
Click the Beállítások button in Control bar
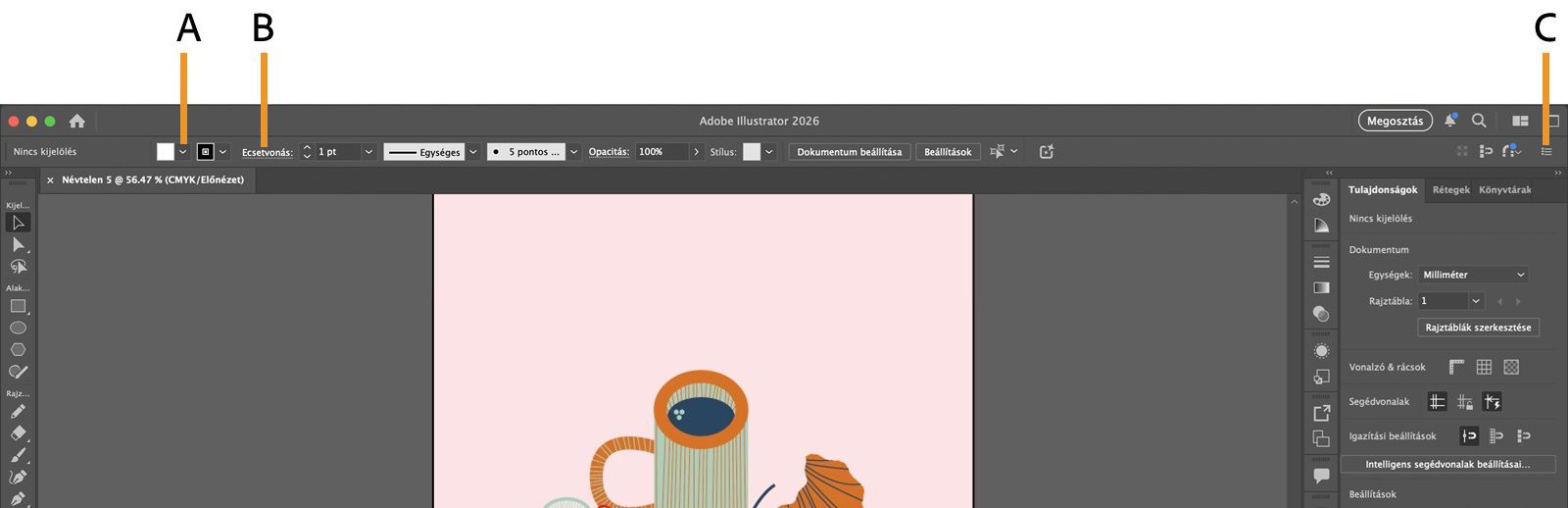point(948,151)
